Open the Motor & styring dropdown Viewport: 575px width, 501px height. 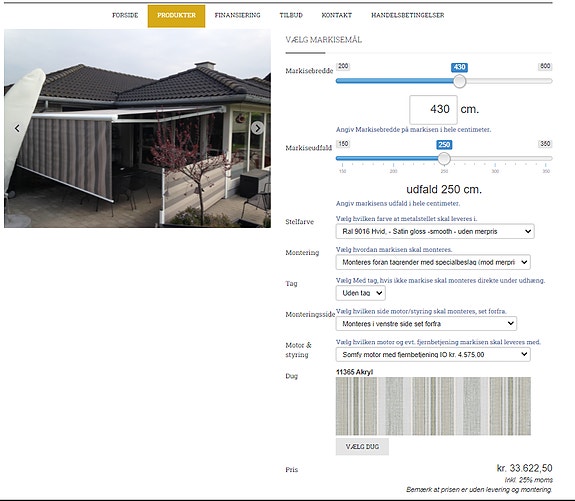coord(433,355)
